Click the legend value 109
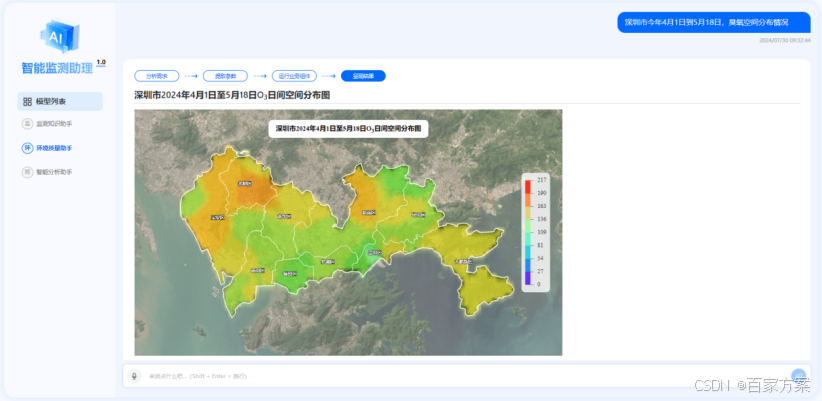This screenshot has height=401, width=822. coord(542,232)
